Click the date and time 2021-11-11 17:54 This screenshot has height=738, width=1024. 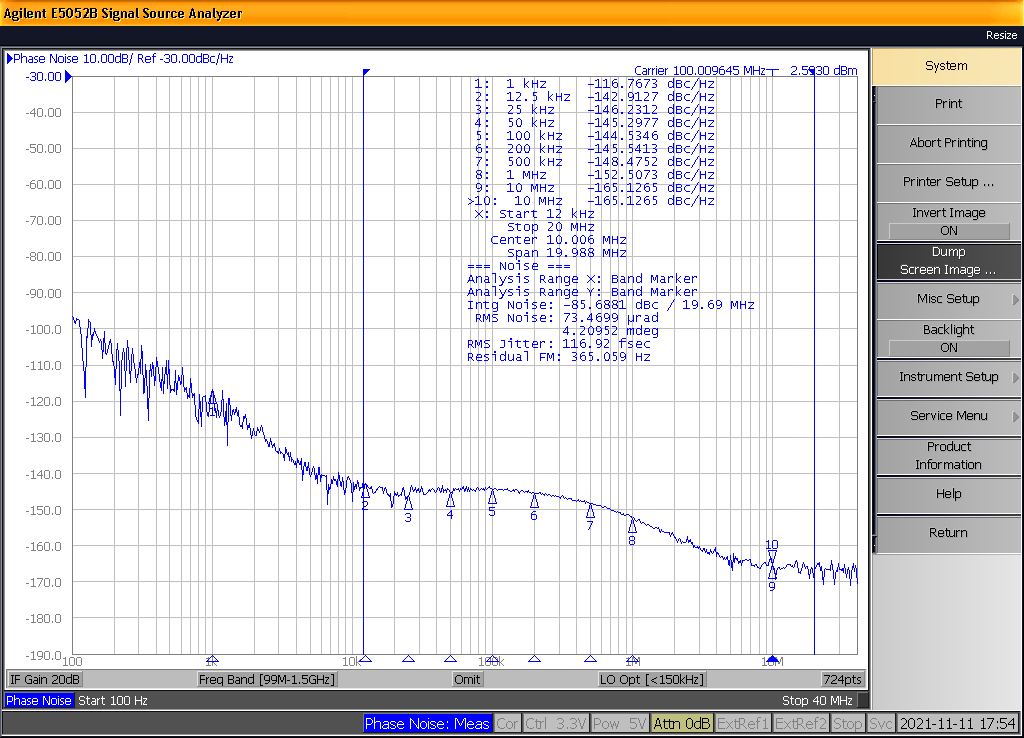pos(957,724)
